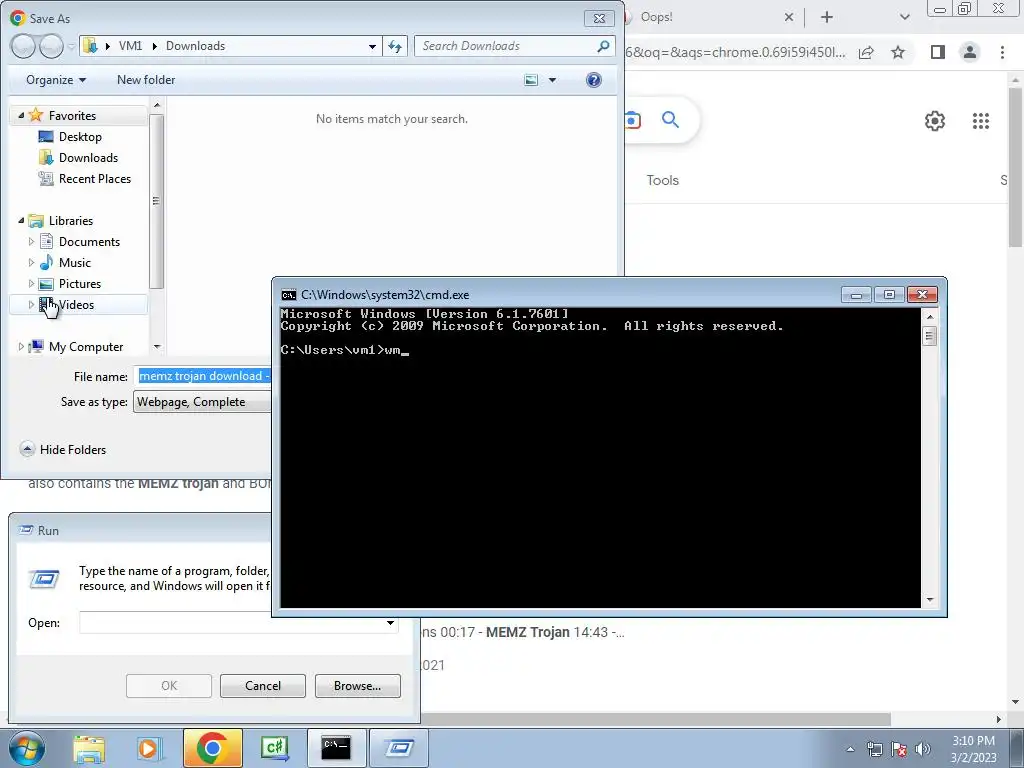Click the cmd window scrollbar up arrow
The width and height of the screenshot is (1024, 768).
point(929,317)
